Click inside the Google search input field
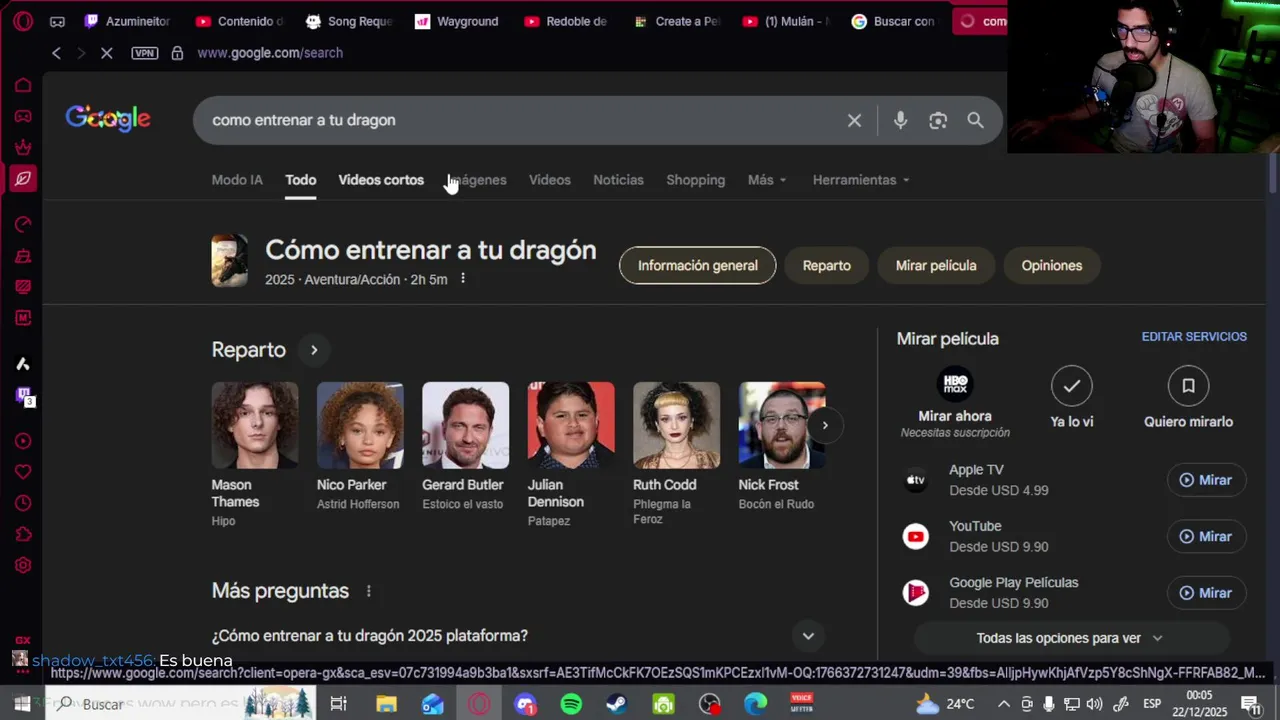1280x720 pixels. point(520,120)
